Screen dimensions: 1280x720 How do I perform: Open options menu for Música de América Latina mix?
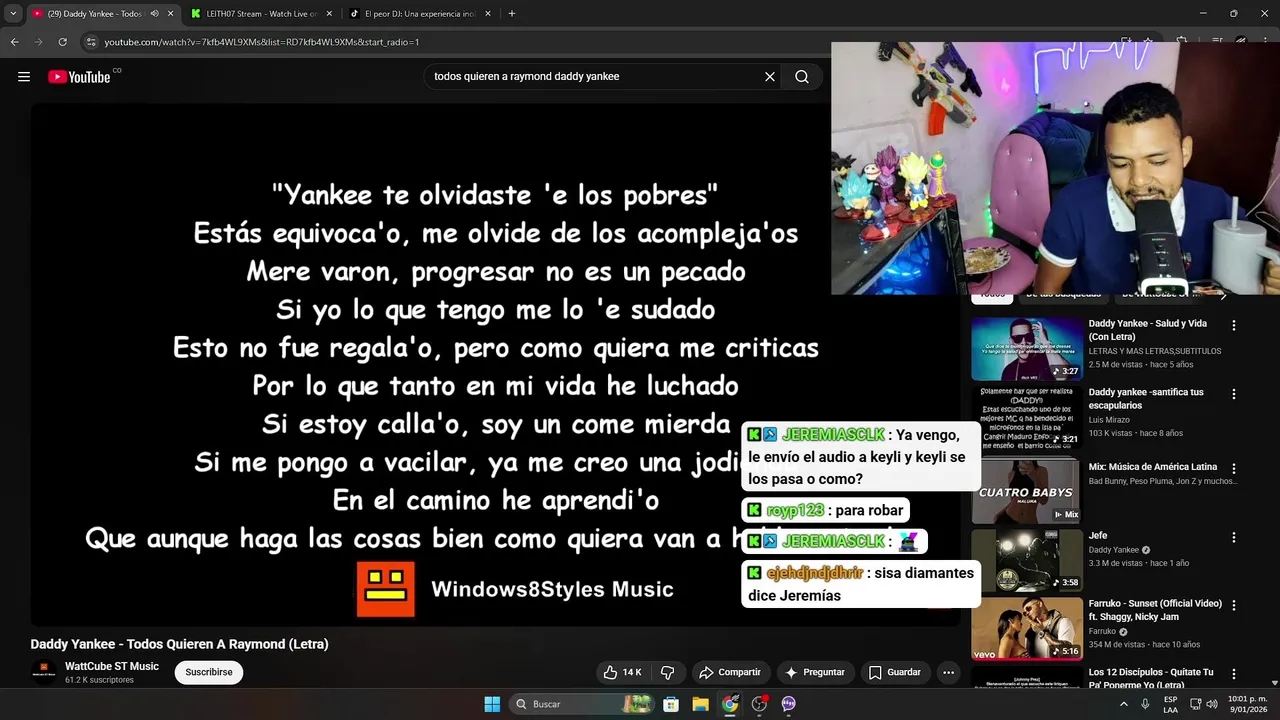pos(1234,468)
